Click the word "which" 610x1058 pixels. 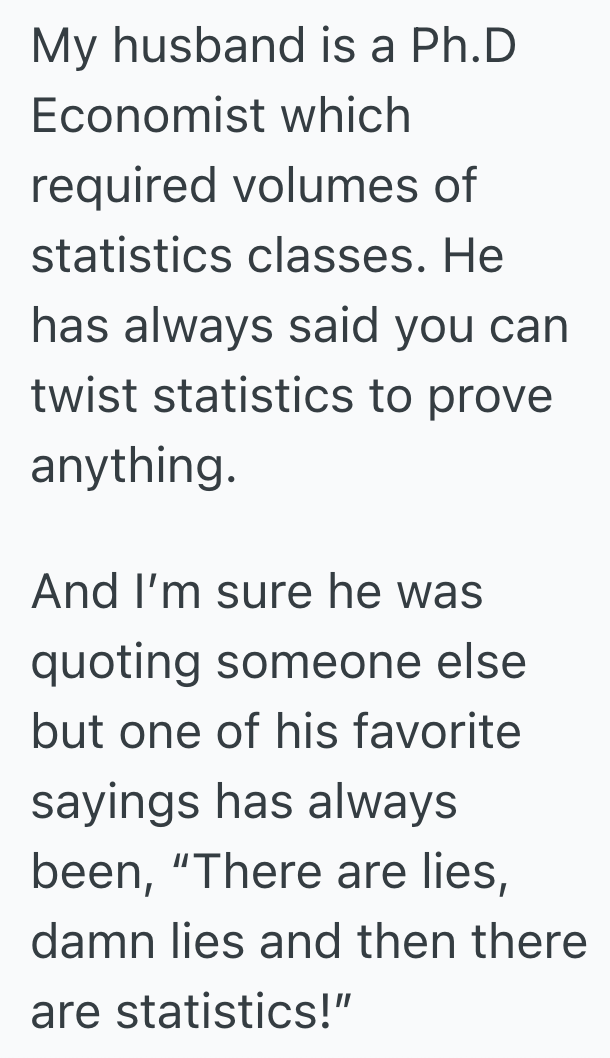pyautogui.click(x=347, y=117)
